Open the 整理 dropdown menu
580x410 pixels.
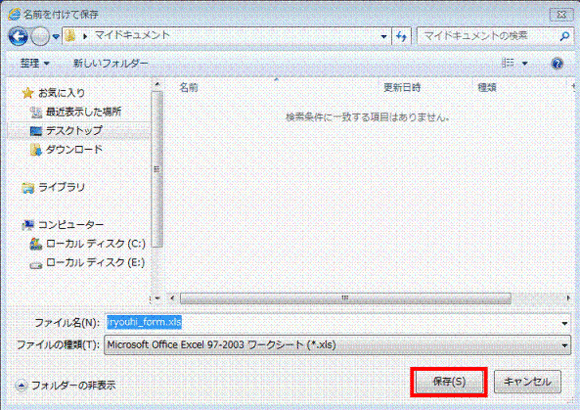point(35,63)
